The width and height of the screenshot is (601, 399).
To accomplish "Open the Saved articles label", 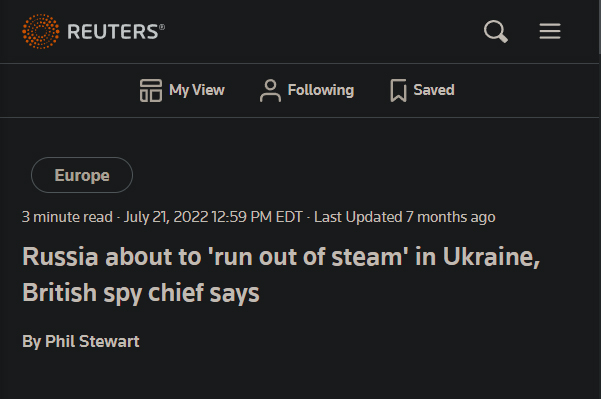I will [434, 90].
